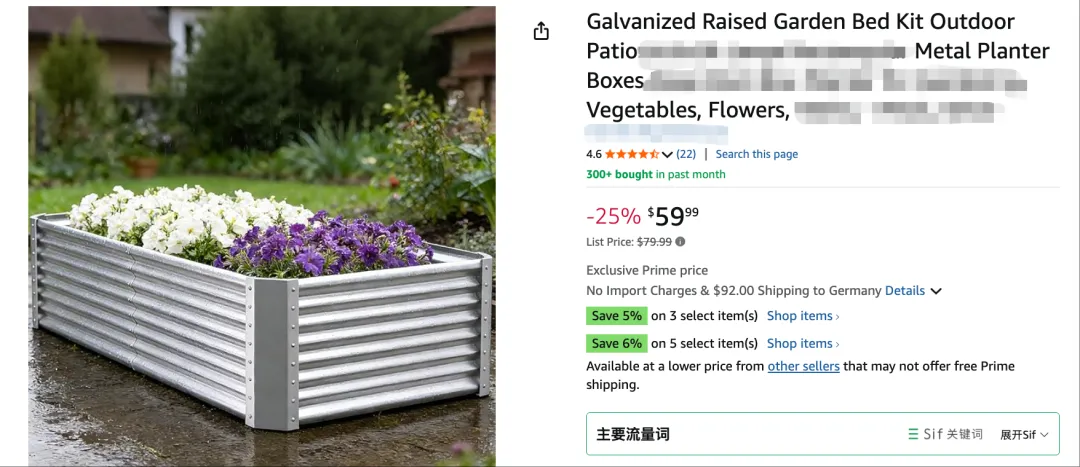
Task: Expand the 展开Sif dropdown
Action: pyautogui.click(x=1024, y=434)
